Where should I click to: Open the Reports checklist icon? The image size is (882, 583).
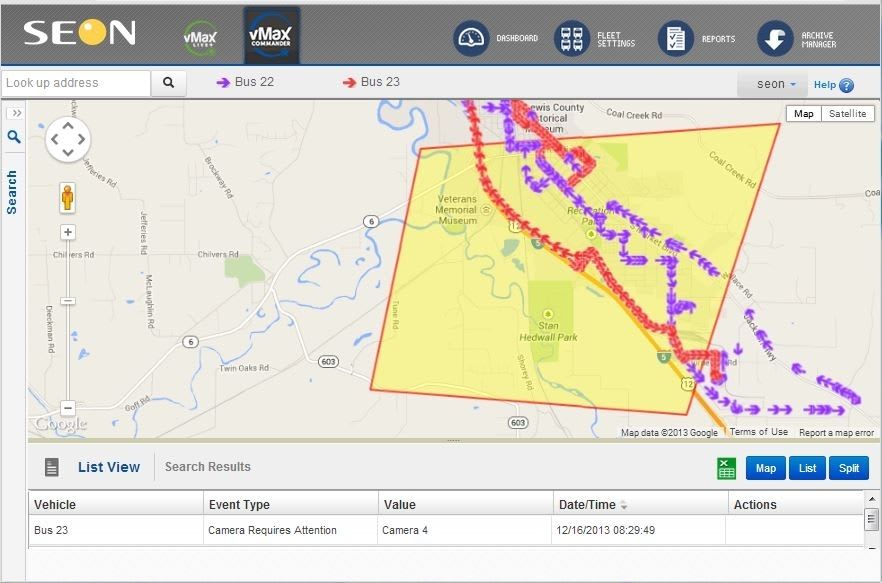[675, 39]
